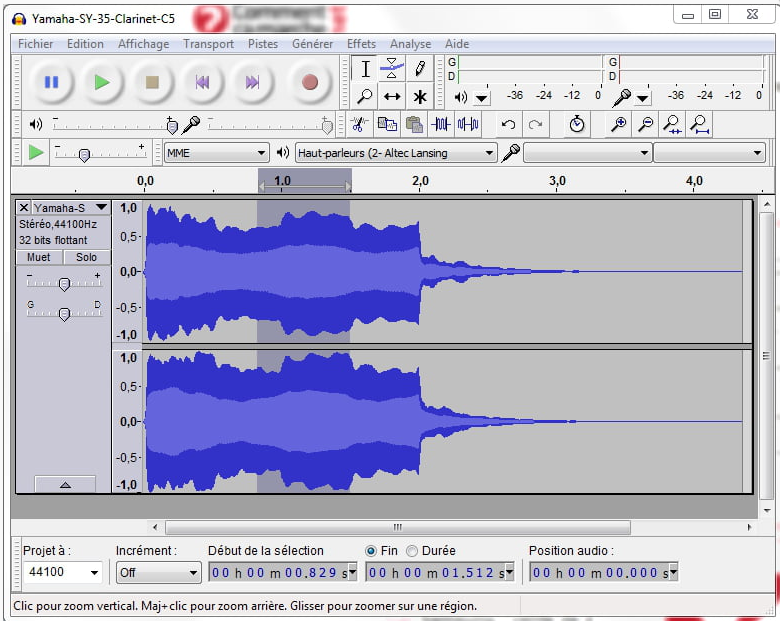Collapse the track with bottom arrow button
Viewport: 780px width, 621px height.
pyautogui.click(x=65, y=484)
